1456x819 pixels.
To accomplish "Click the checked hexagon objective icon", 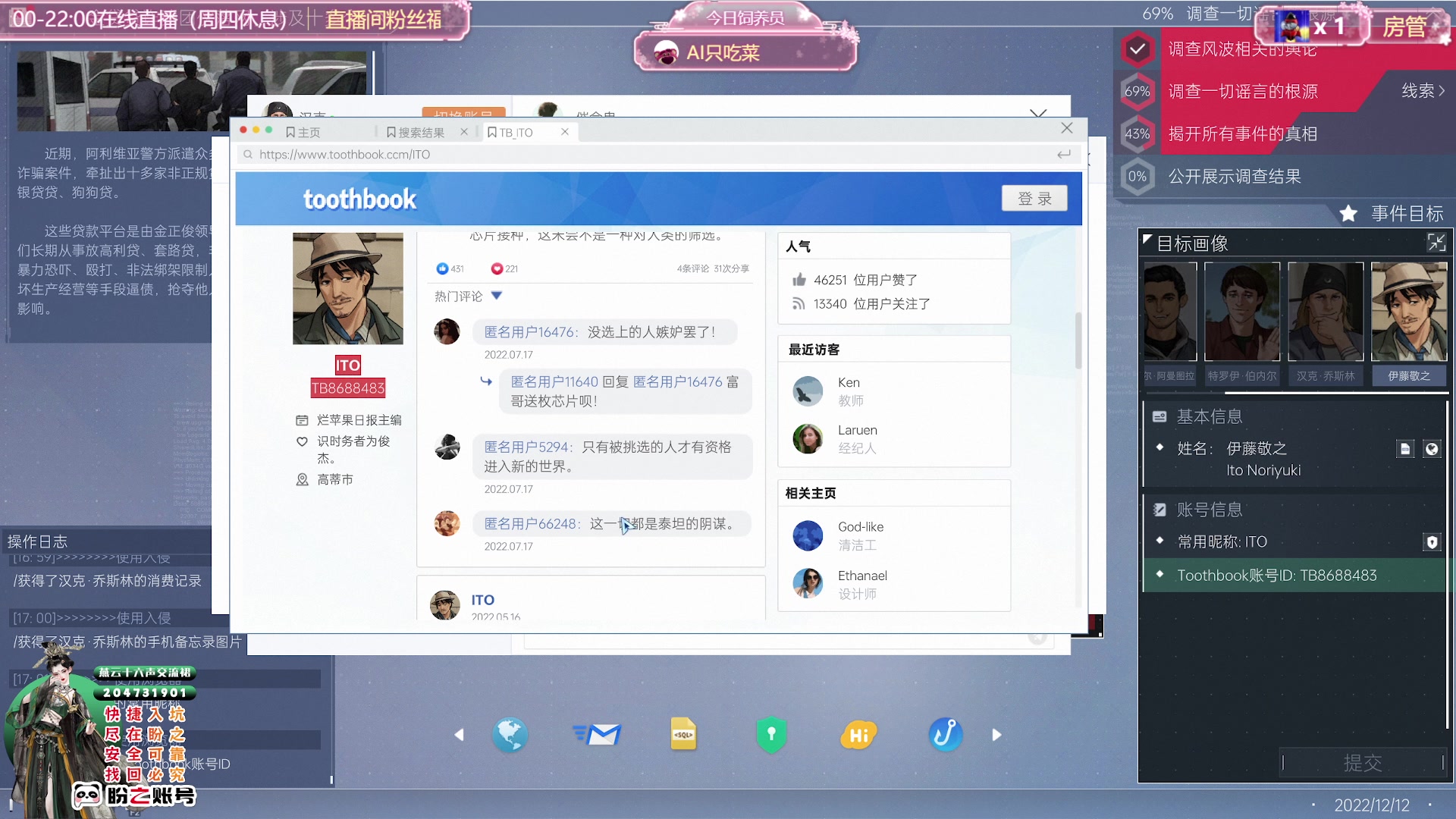I will (1137, 49).
